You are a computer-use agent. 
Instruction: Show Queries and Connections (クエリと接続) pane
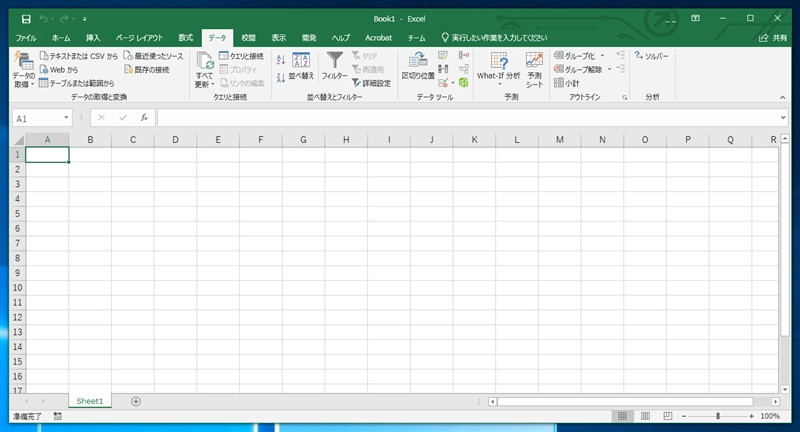click(241, 56)
